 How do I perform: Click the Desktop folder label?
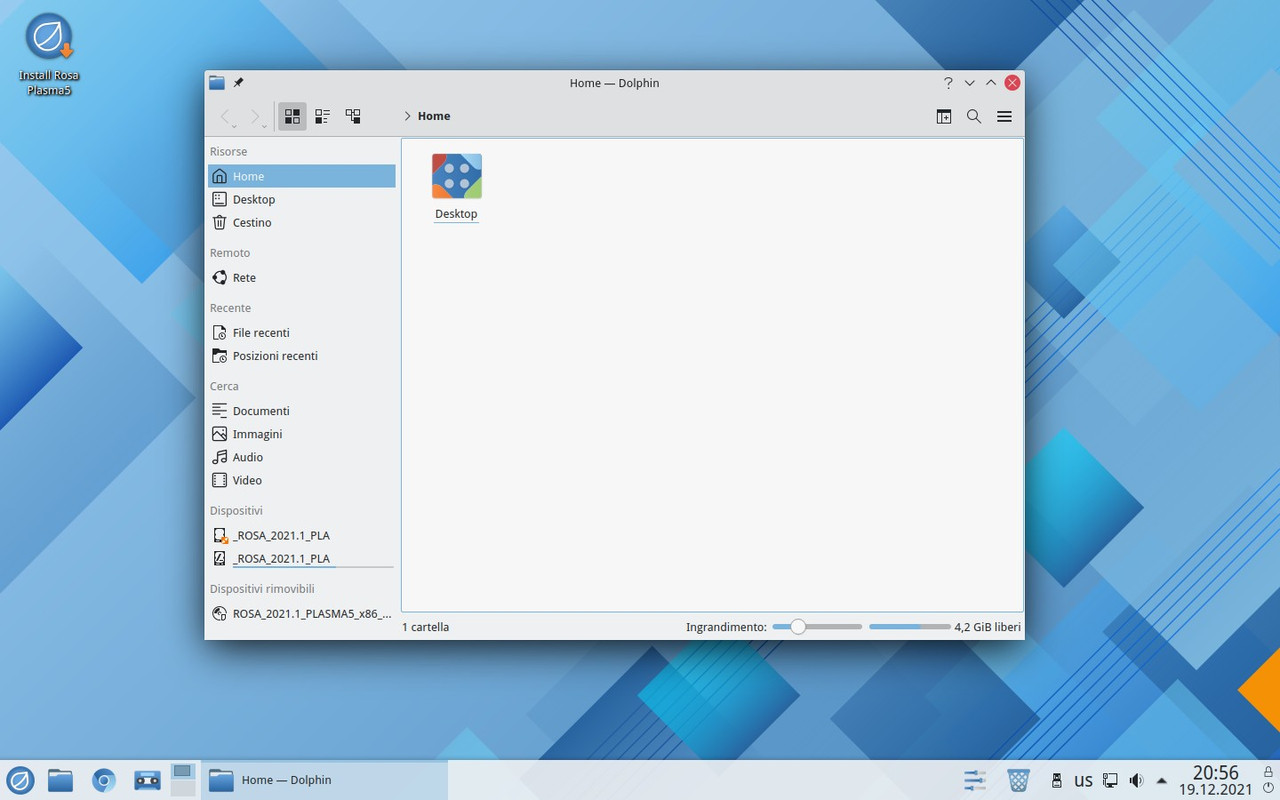tap(456, 214)
